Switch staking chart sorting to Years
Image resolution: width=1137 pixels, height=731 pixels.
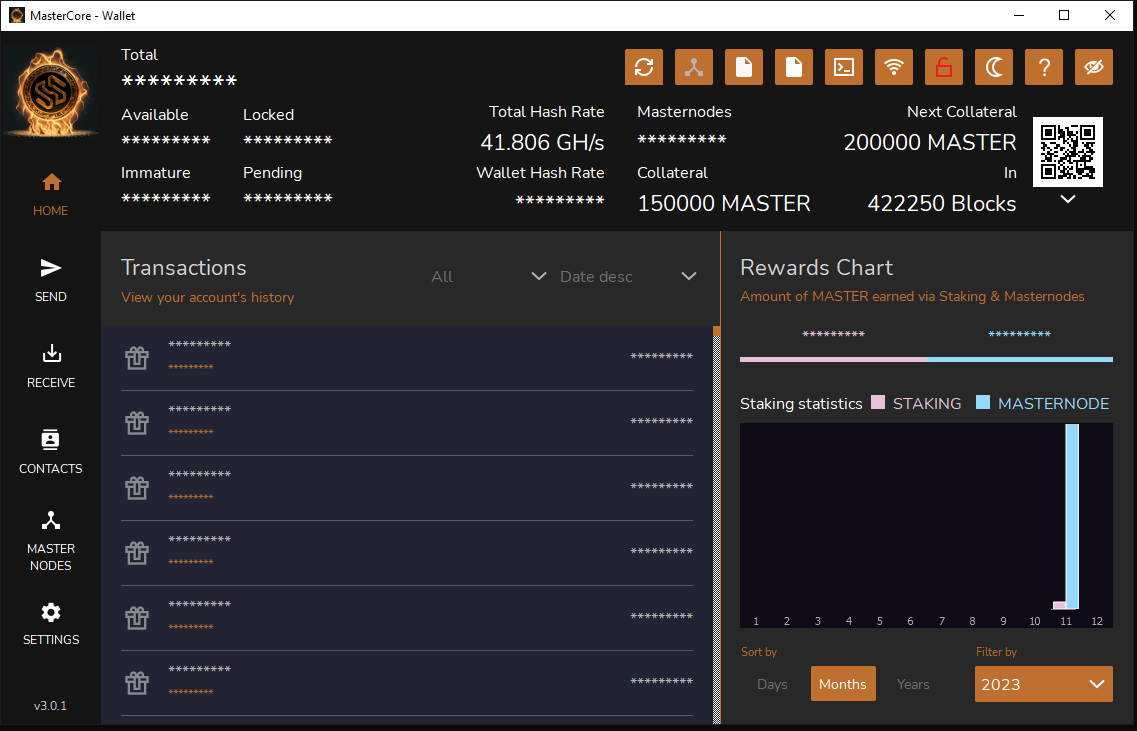point(912,684)
